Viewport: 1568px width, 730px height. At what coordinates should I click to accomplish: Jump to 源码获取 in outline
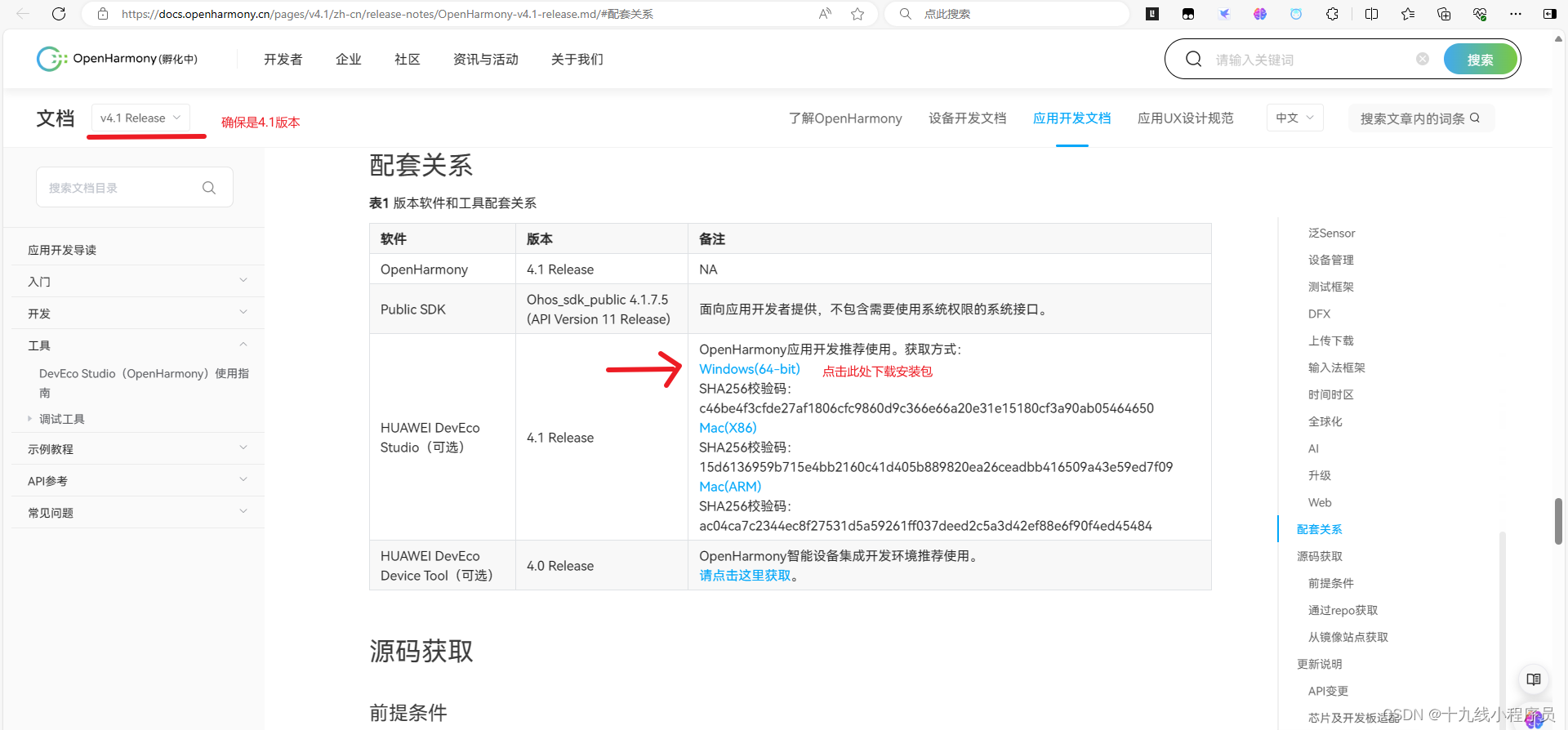pos(1320,556)
